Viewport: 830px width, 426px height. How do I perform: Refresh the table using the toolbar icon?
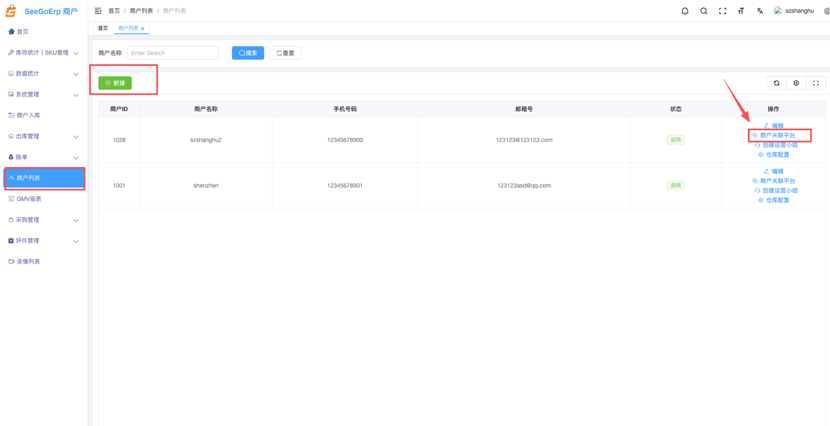(776, 83)
